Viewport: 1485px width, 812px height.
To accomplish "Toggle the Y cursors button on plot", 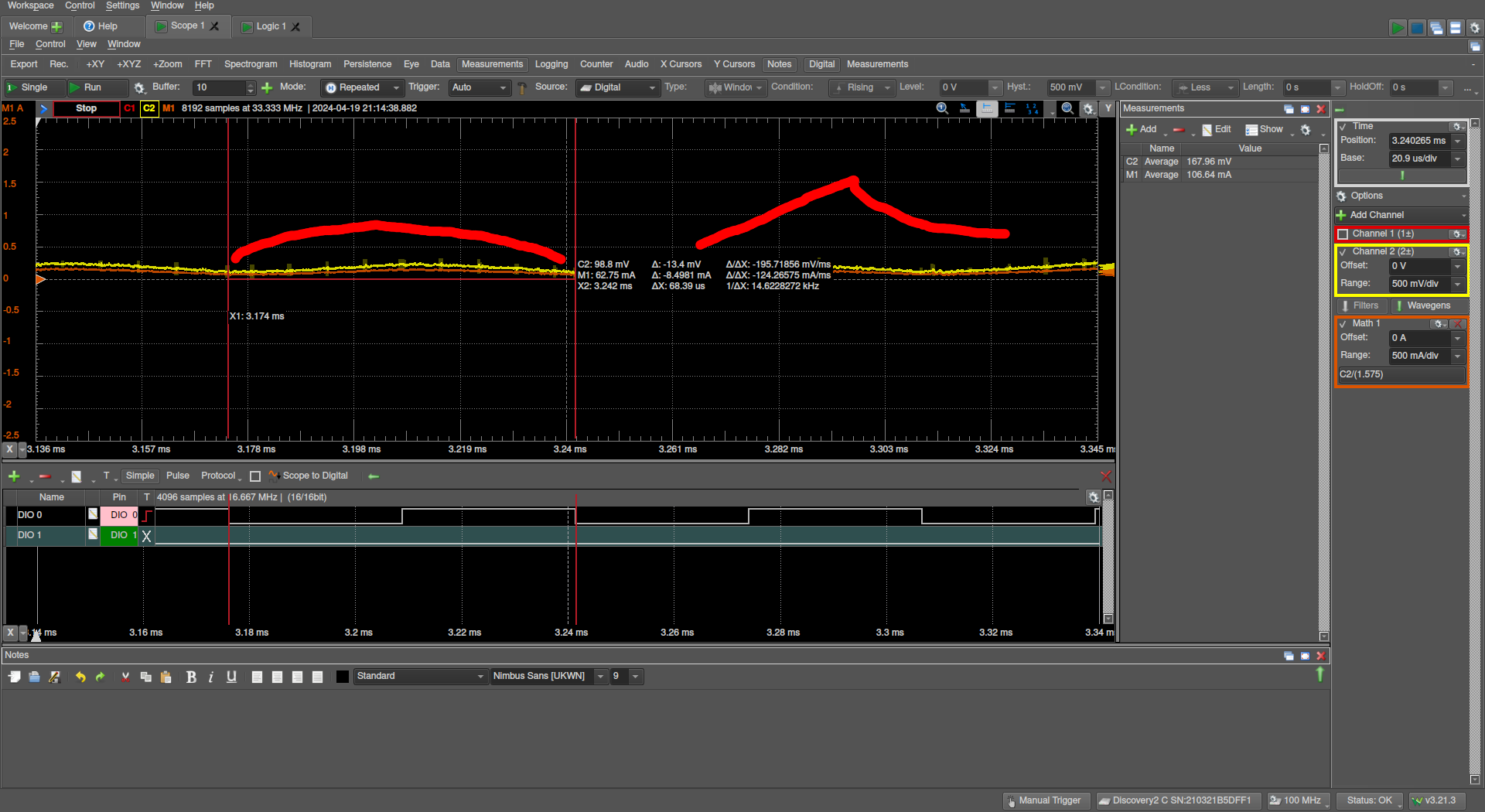I will [x=1108, y=108].
